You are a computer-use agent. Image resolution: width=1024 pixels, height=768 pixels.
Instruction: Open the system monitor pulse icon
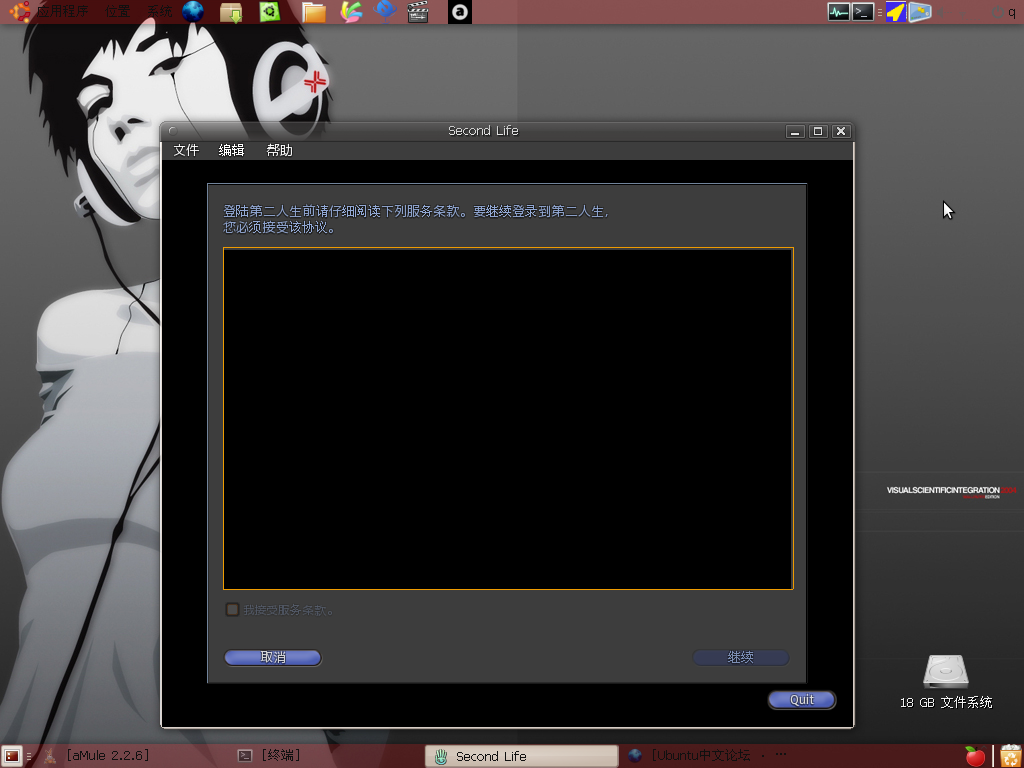coord(839,12)
